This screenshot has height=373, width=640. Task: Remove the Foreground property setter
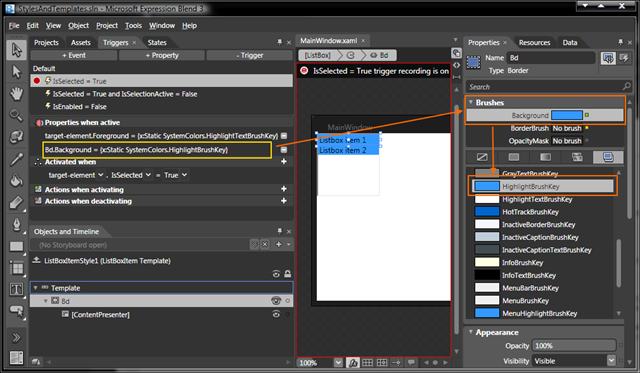[x=284, y=135]
